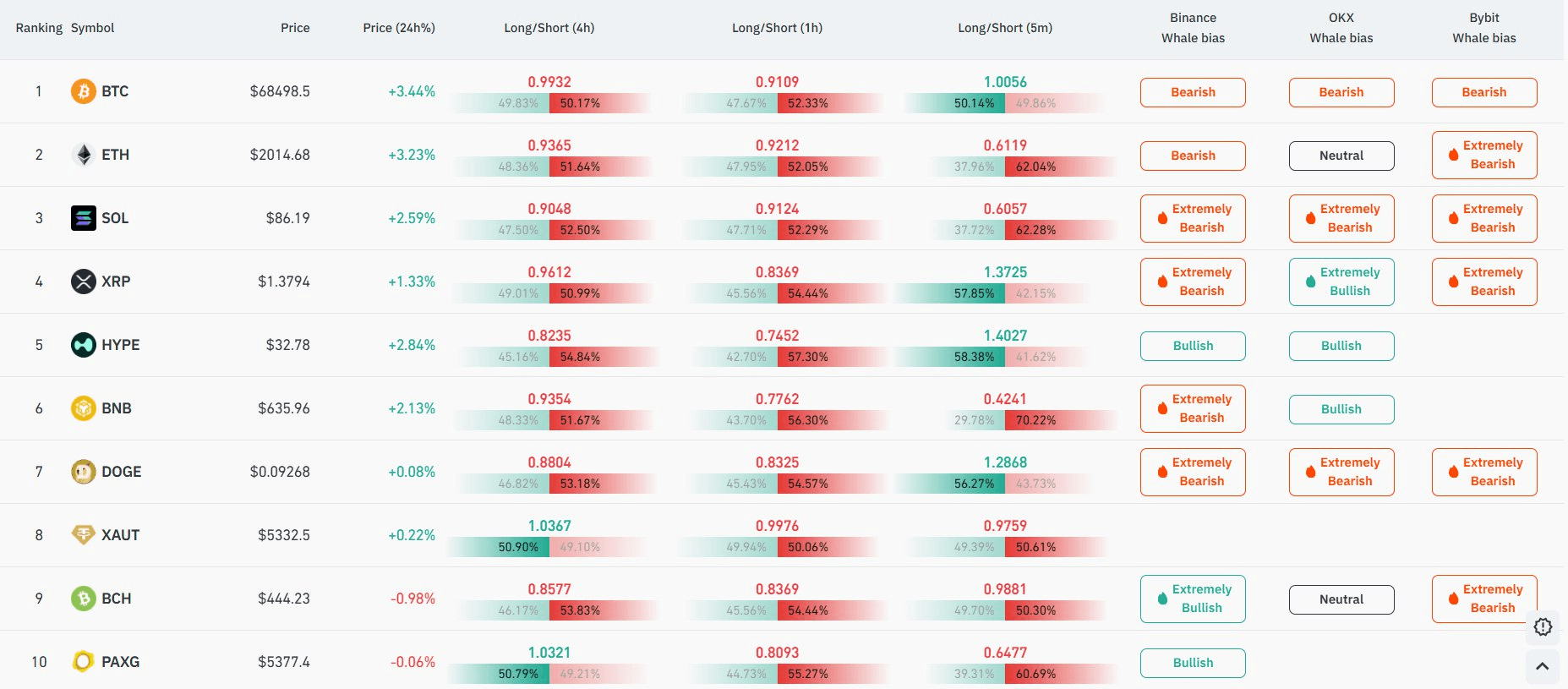Open the settings gear icon at right edge
This screenshot has width=1568, height=689.
1543,626
